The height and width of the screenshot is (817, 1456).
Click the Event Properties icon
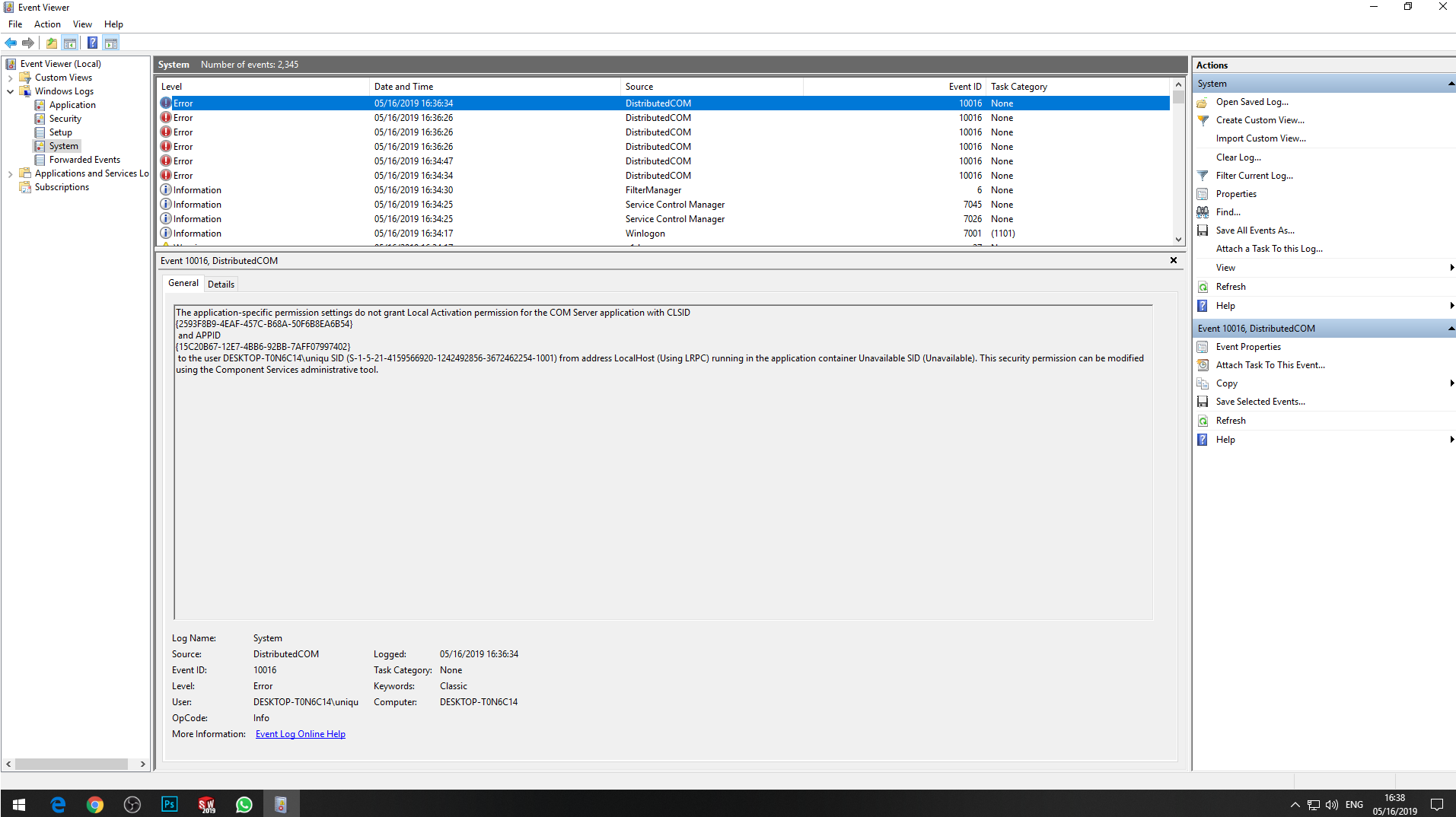coord(1203,347)
